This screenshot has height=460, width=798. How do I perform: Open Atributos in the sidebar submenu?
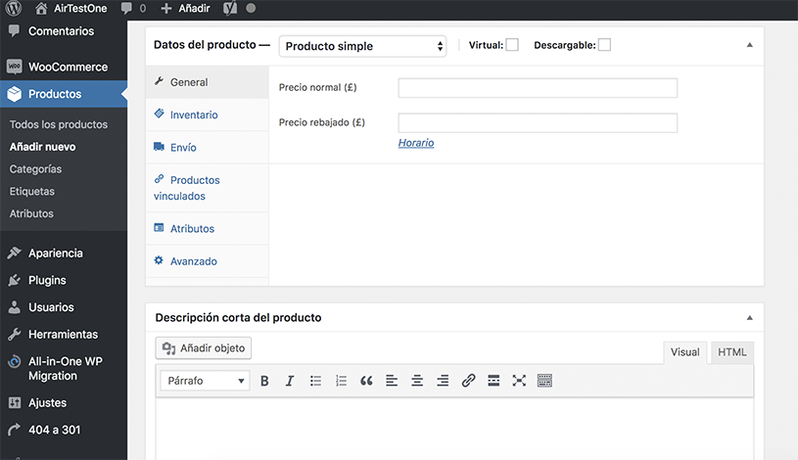click(x=32, y=214)
